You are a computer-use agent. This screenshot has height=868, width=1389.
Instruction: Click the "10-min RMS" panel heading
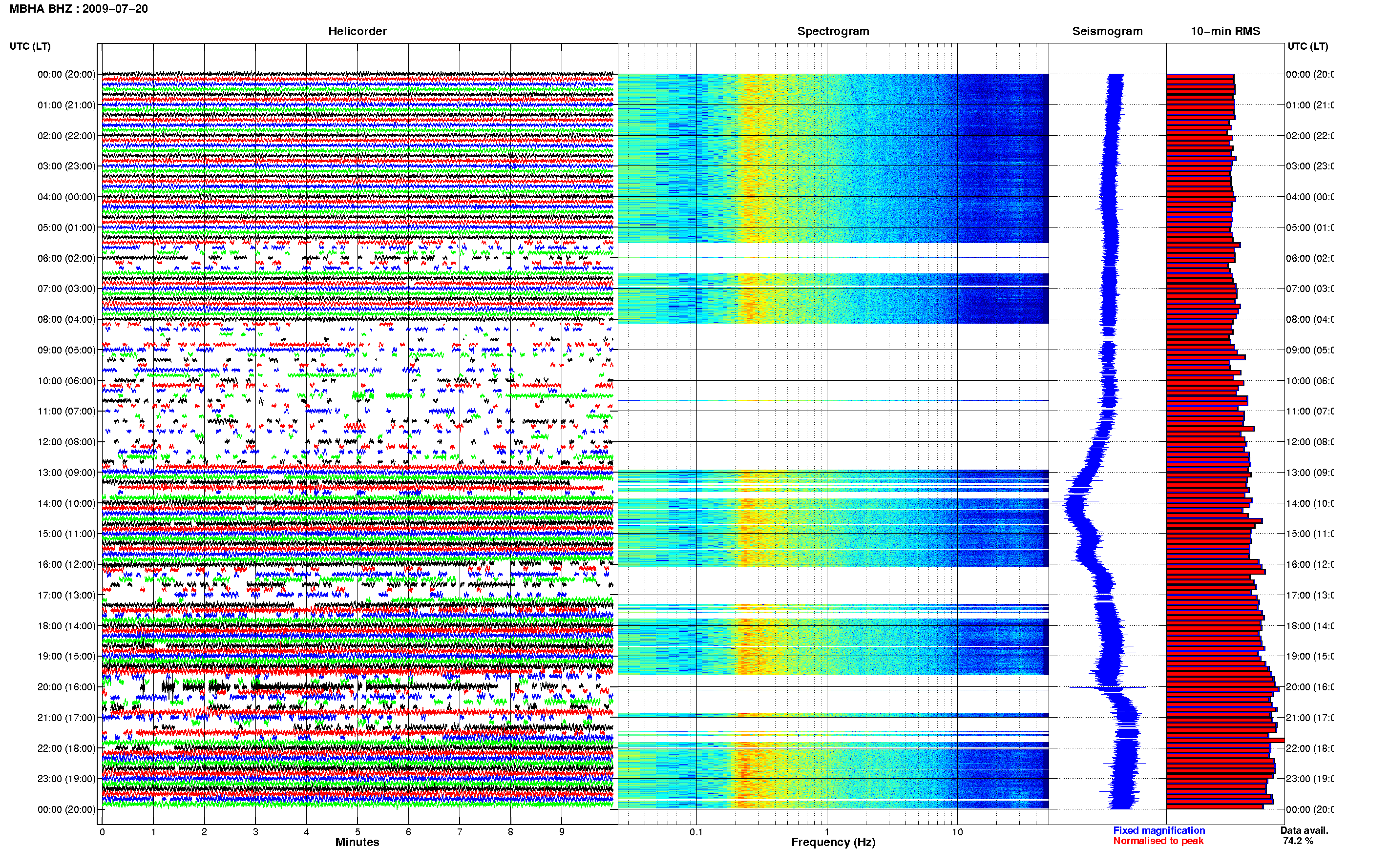point(1225,31)
